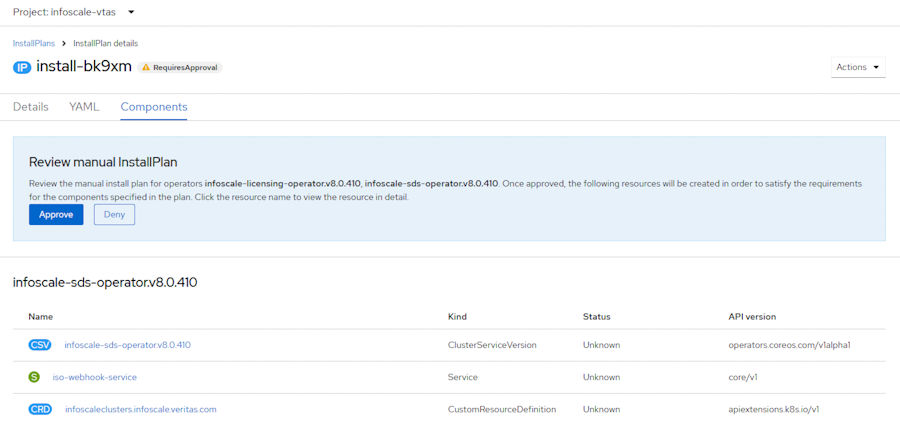The height and width of the screenshot is (422, 900).
Task: Click apiextensions.k8s.io/v1 API version cell
Action: coord(773,409)
